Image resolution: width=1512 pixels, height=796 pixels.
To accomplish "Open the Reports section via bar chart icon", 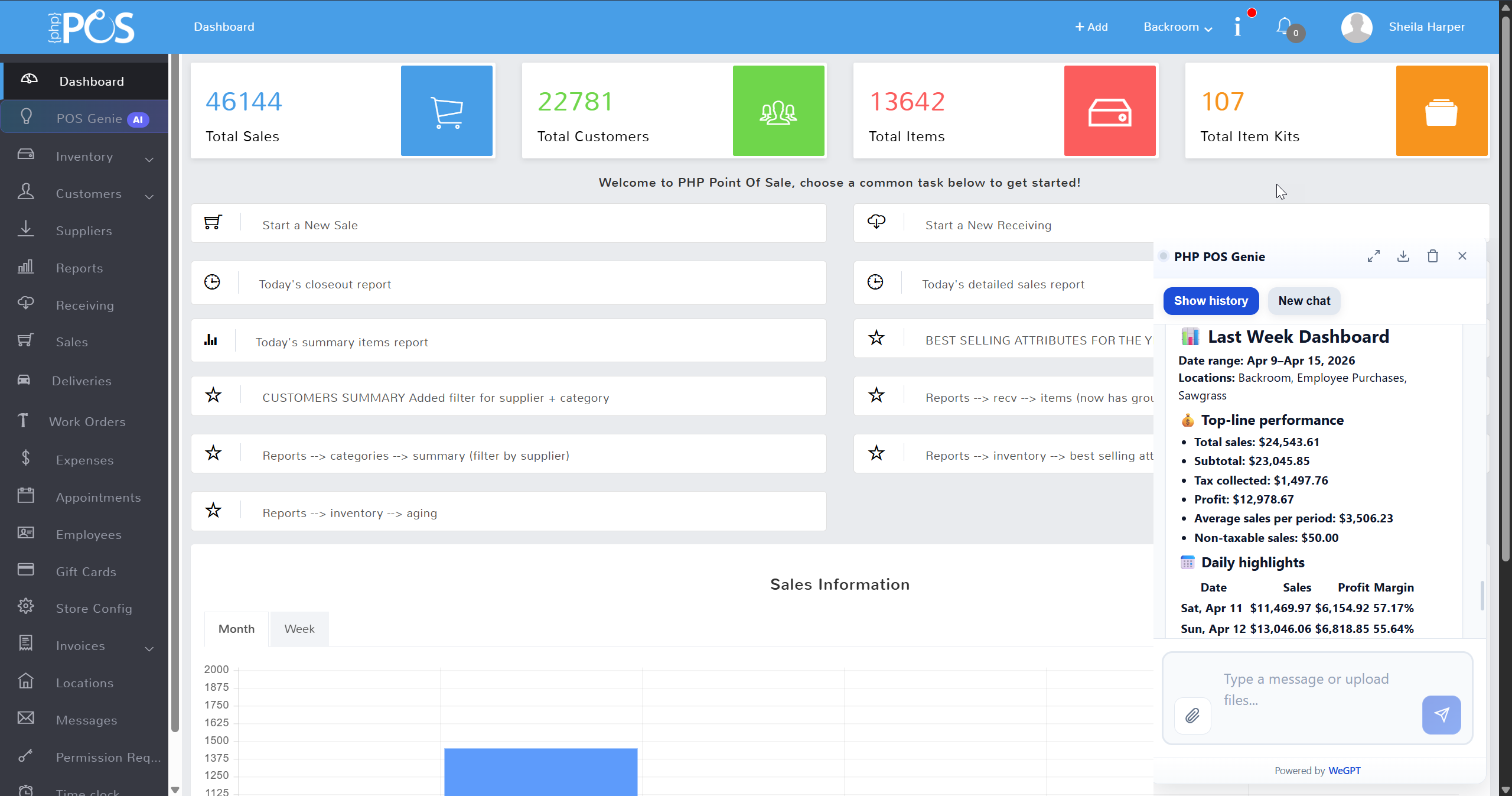I will (x=26, y=267).
